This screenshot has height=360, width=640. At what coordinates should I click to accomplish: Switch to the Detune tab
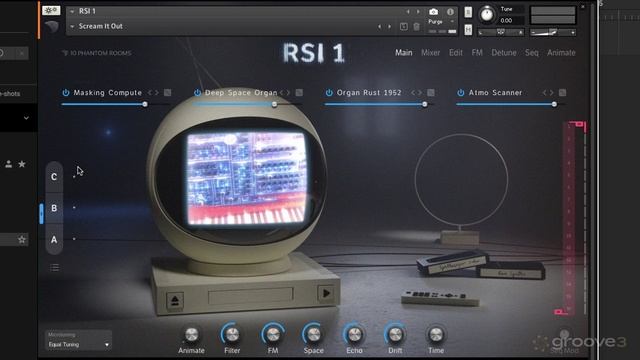pos(504,53)
